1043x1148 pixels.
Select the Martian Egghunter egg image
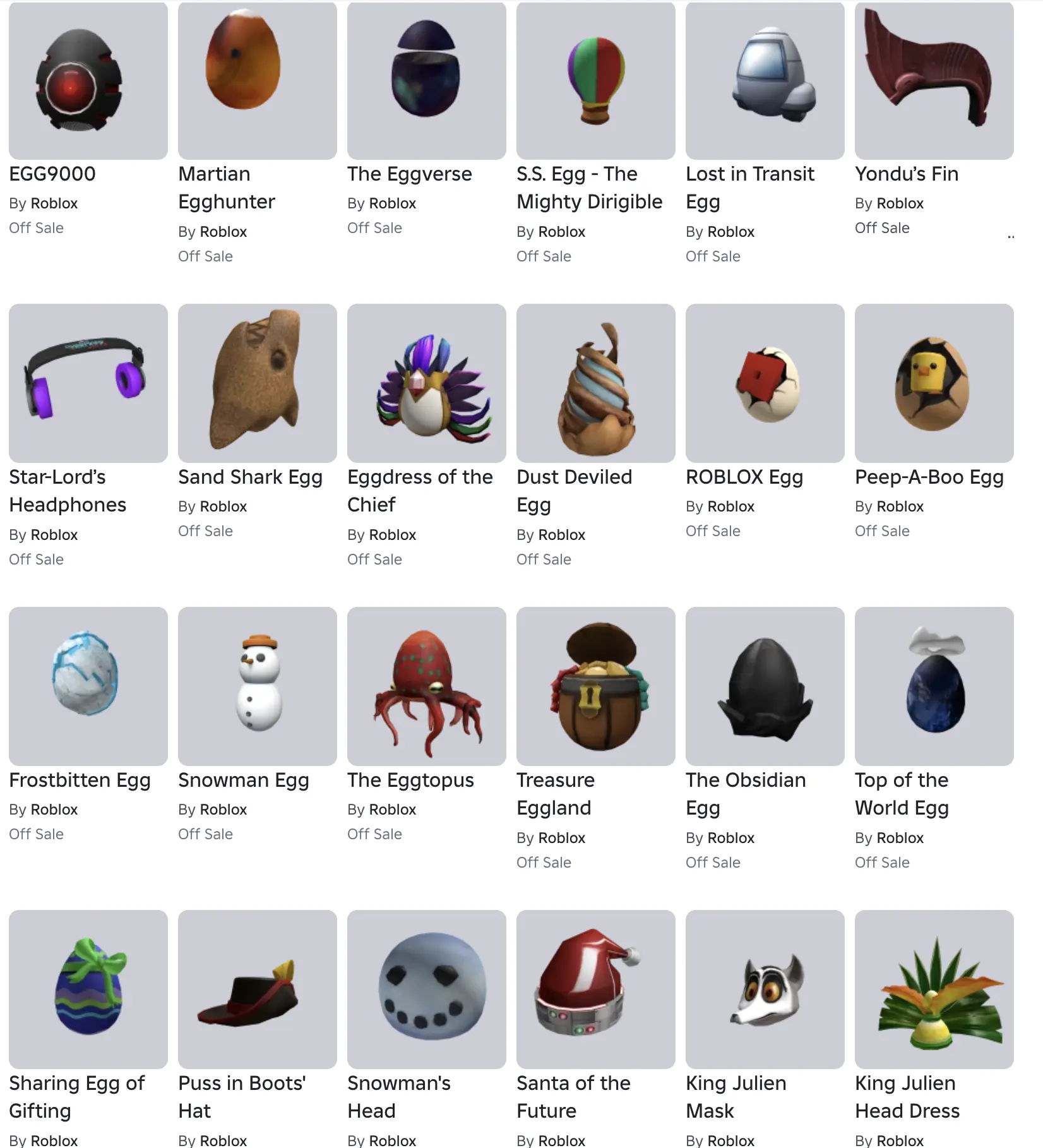pyautogui.click(x=258, y=80)
